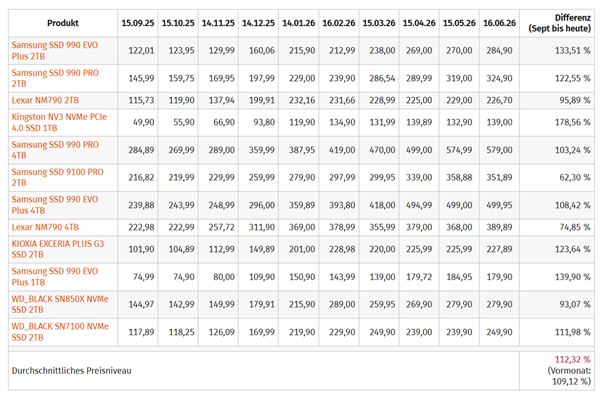Open the Samsung SSD 9100 PRO 2TB link

tap(57, 177)
